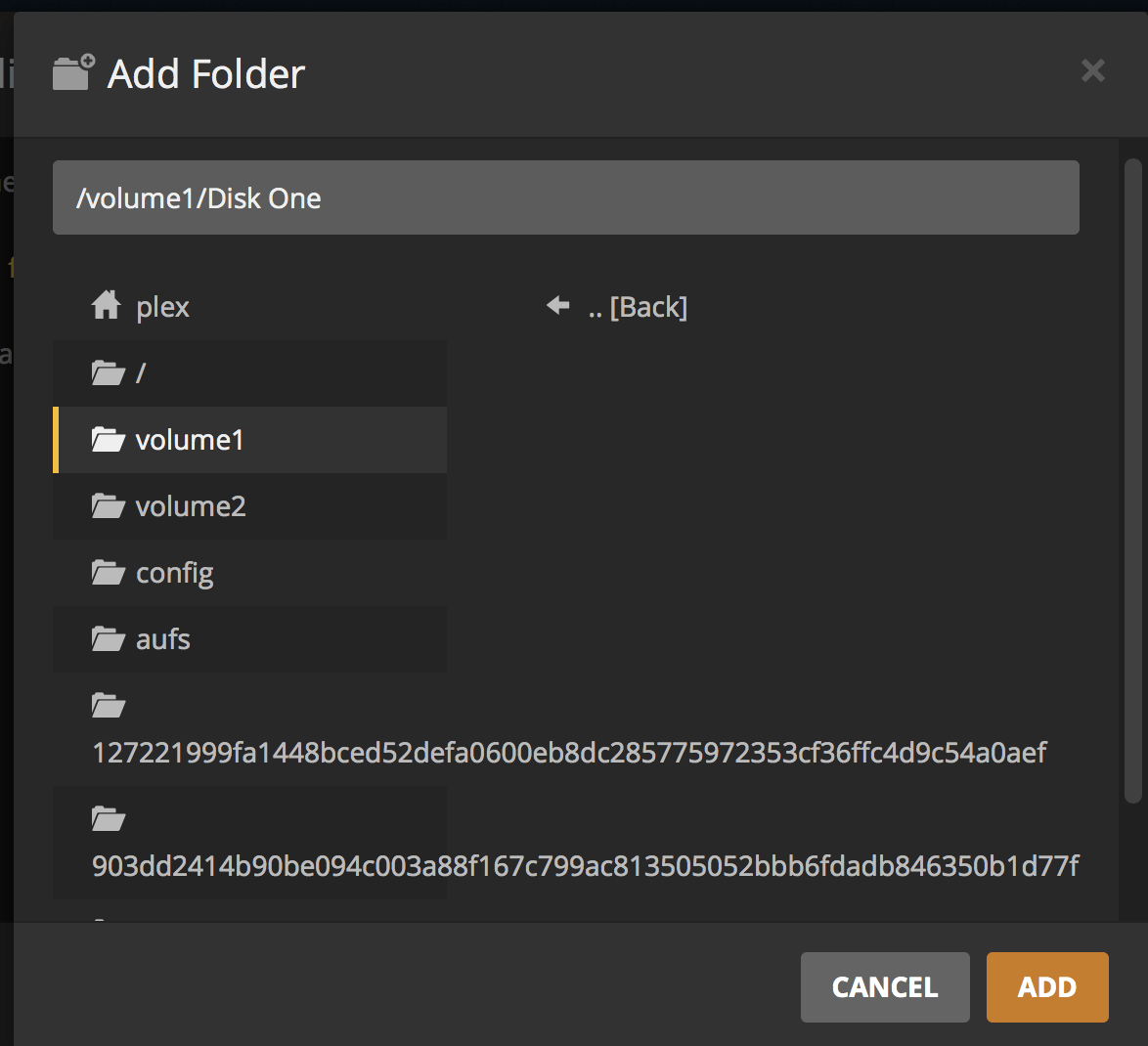This screenshot has height=1046, width=1148.
Task: Open folder starting with 127221999fa
Action: (569, 753)
